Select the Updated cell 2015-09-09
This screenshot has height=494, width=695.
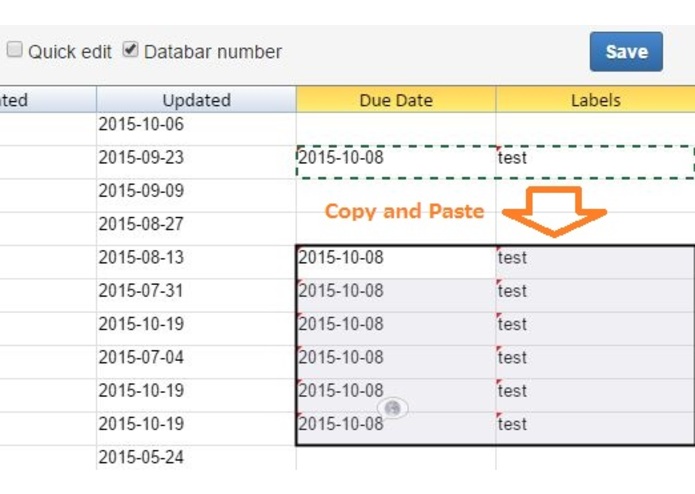[x=196, y=195]
